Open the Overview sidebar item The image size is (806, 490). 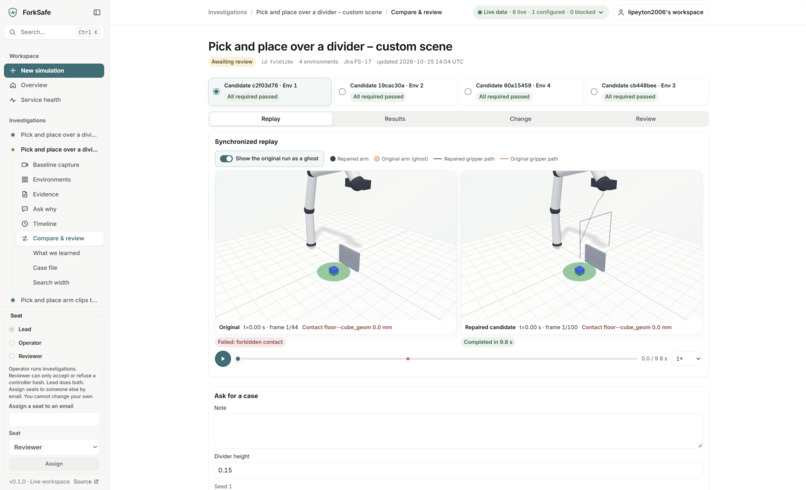point(54,85)
